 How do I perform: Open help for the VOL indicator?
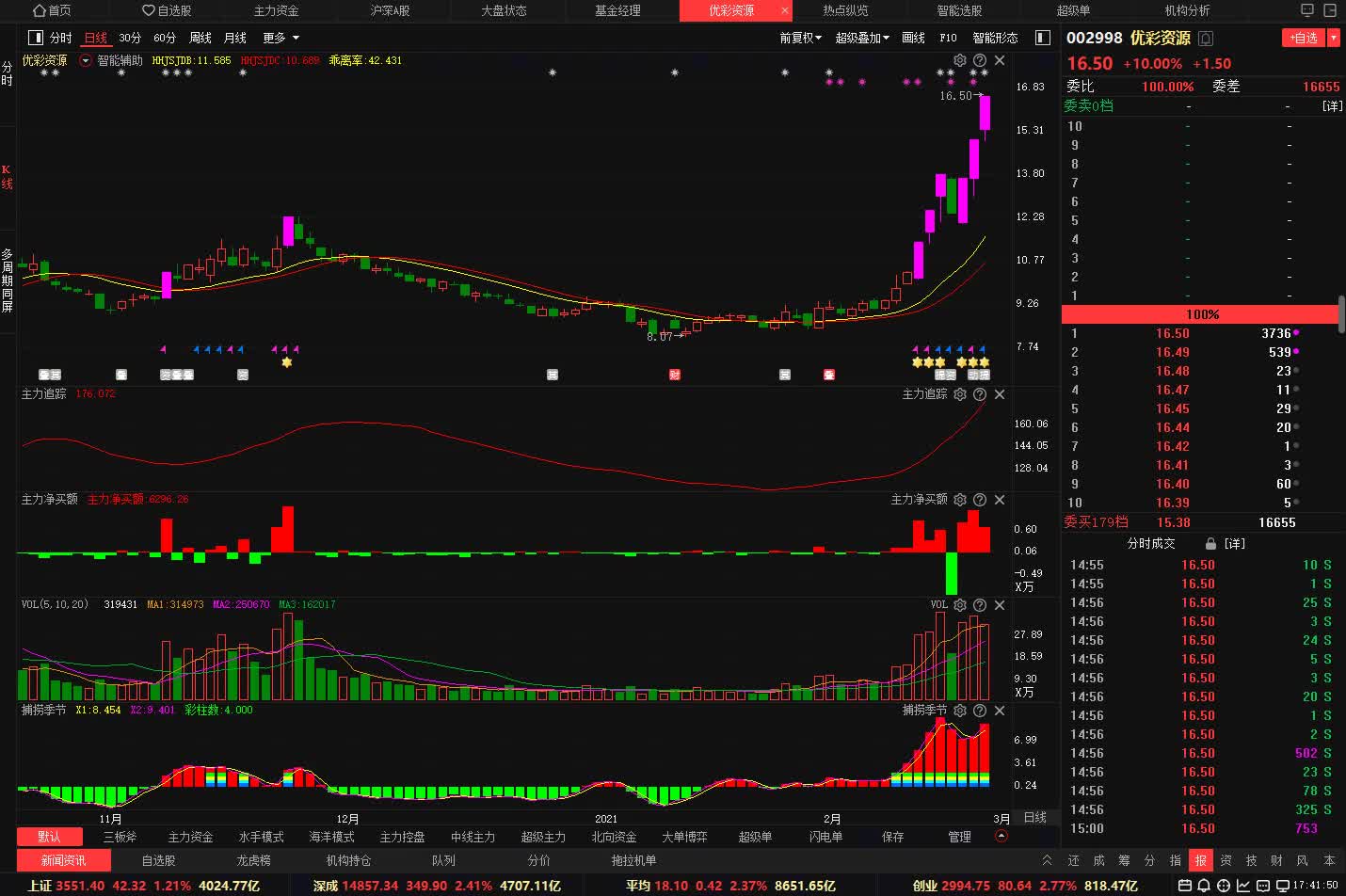click(979, 605)
